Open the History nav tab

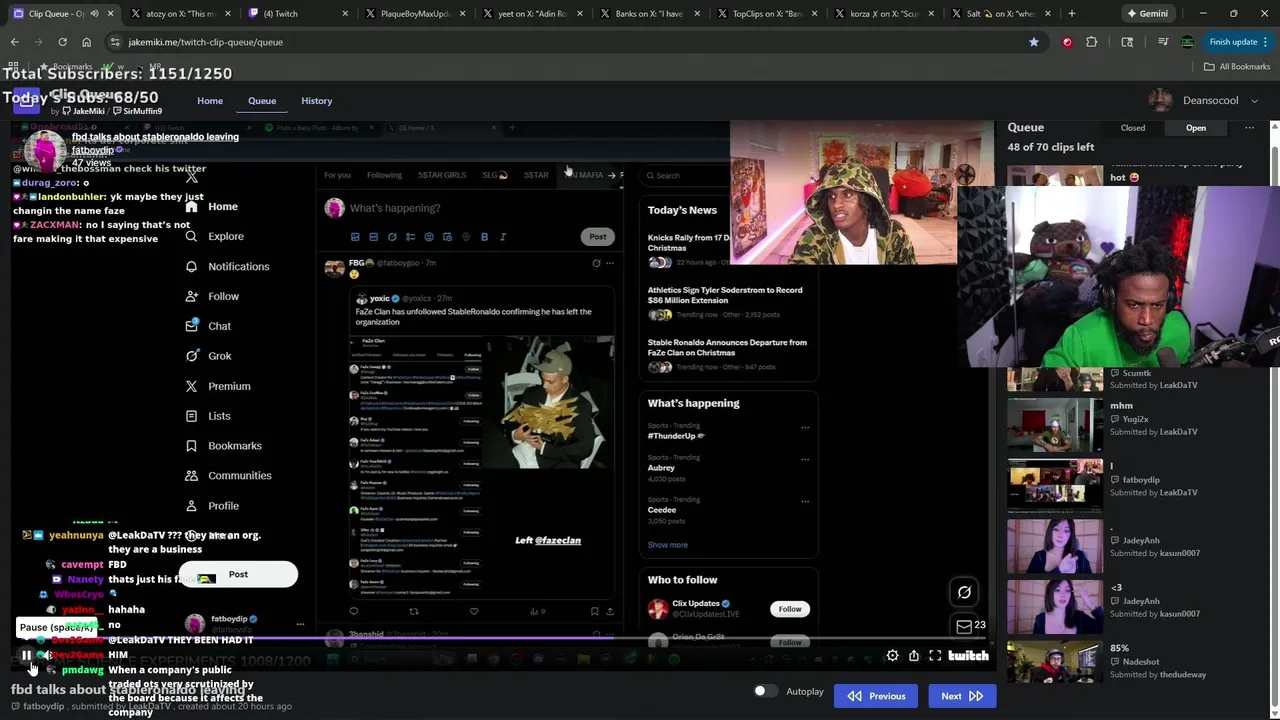pyautogui.click(x=317, y=101)
